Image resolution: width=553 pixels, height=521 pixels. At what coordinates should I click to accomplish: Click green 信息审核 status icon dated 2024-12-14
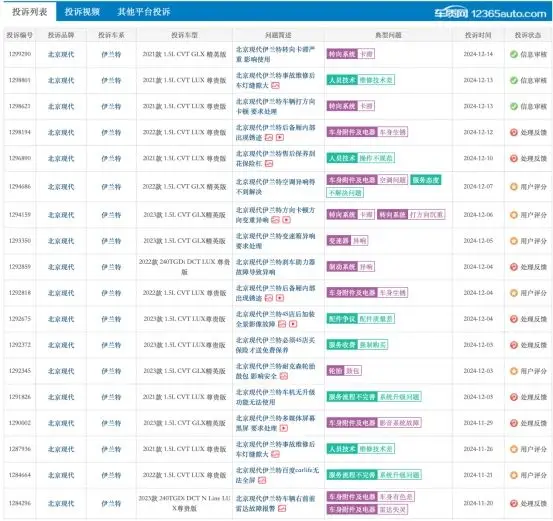click(x=514, y=54)
